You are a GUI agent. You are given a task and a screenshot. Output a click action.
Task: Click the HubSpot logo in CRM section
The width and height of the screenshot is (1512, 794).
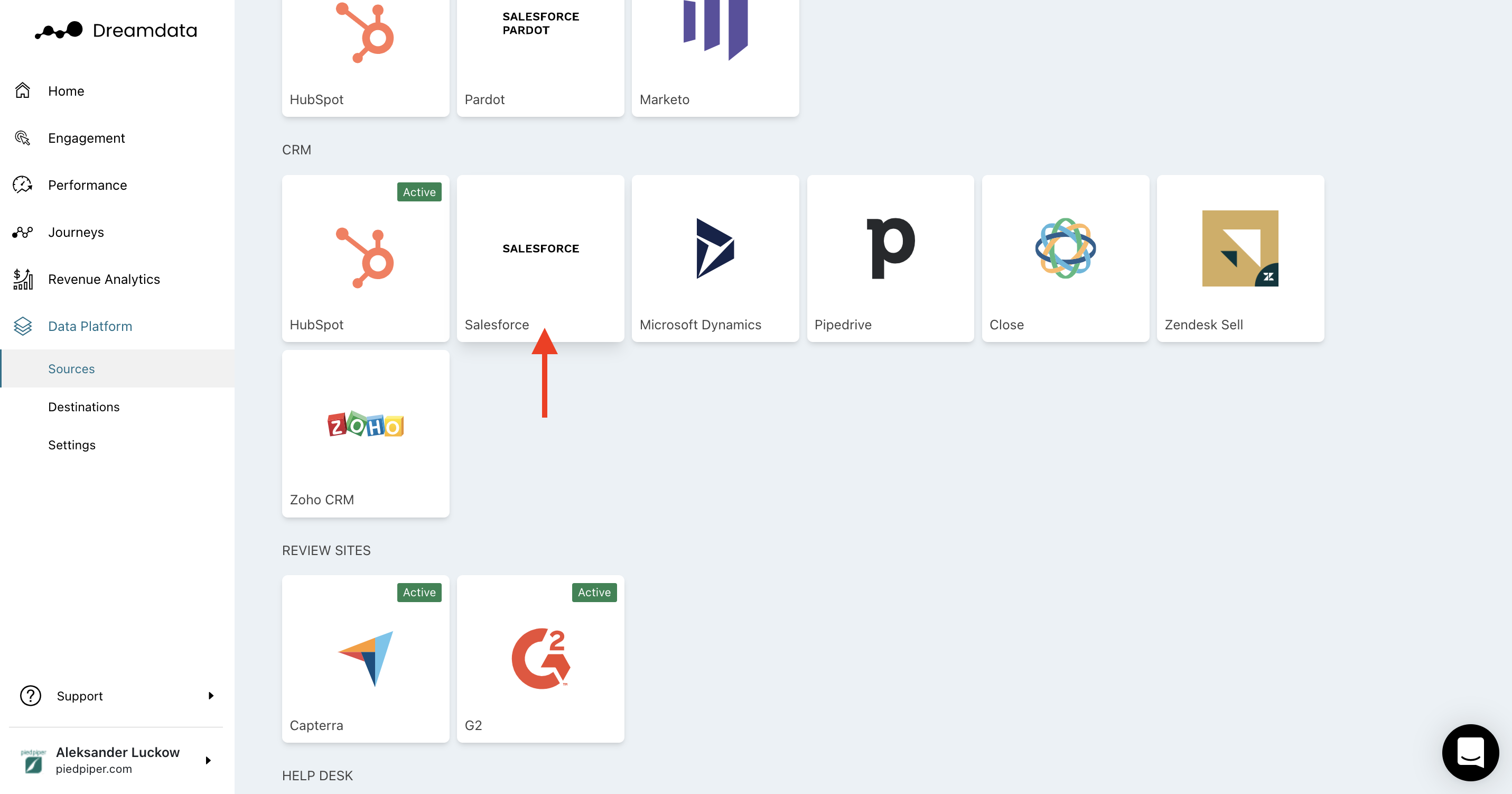click(x=365, y=257)
